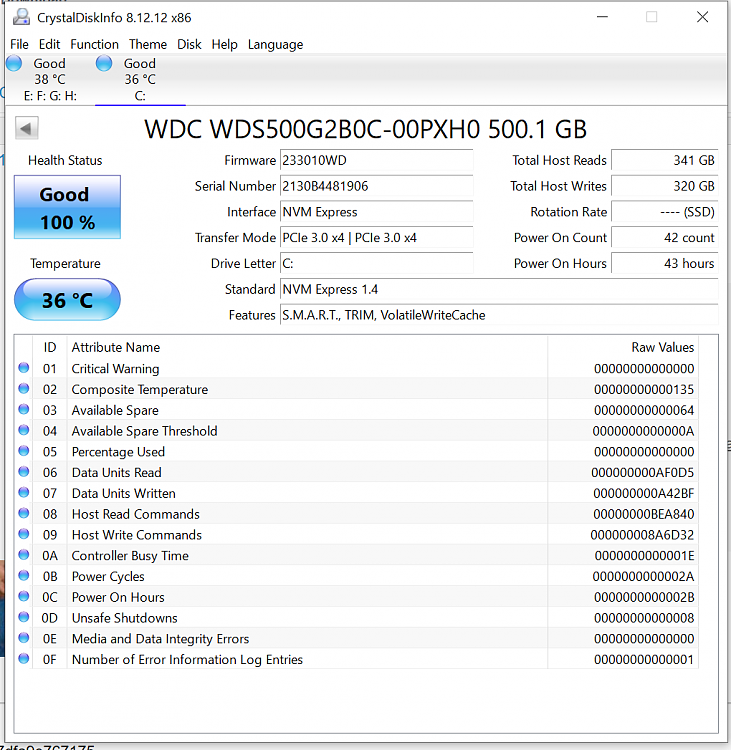Click status orb for Media and Data Integrity Errors
The image size is (731, 750).
pyautogui.click(x=24, y=639)
